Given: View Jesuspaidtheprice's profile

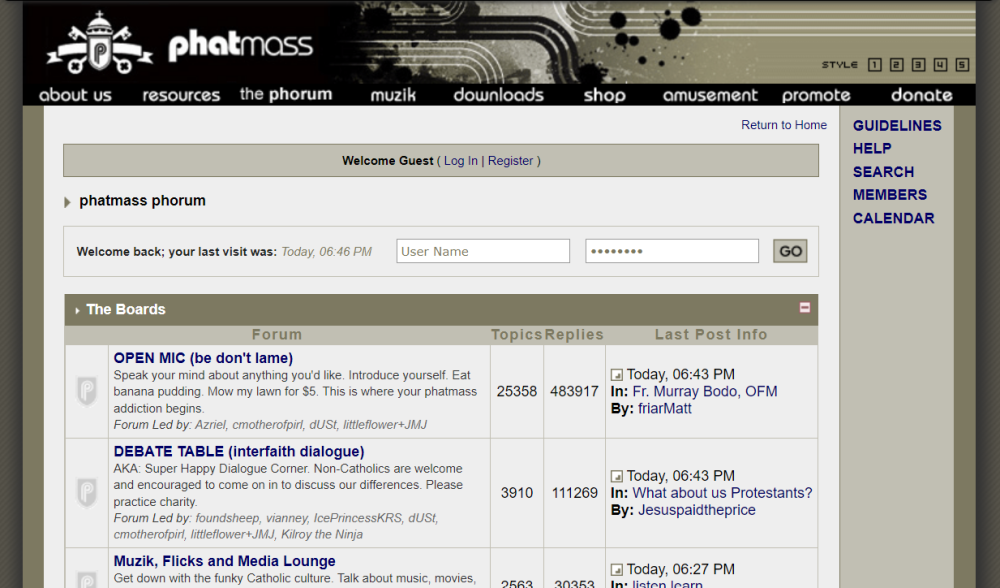Looking at the screenshot, I should pyautogui.click(x=696, y=510).
